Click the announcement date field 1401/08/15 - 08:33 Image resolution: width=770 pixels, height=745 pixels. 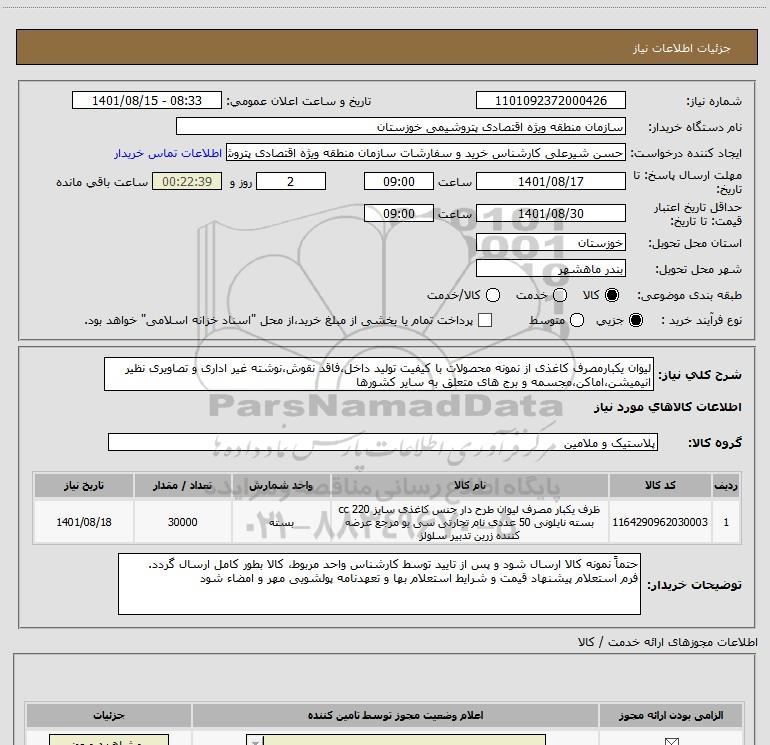[147, 100]
